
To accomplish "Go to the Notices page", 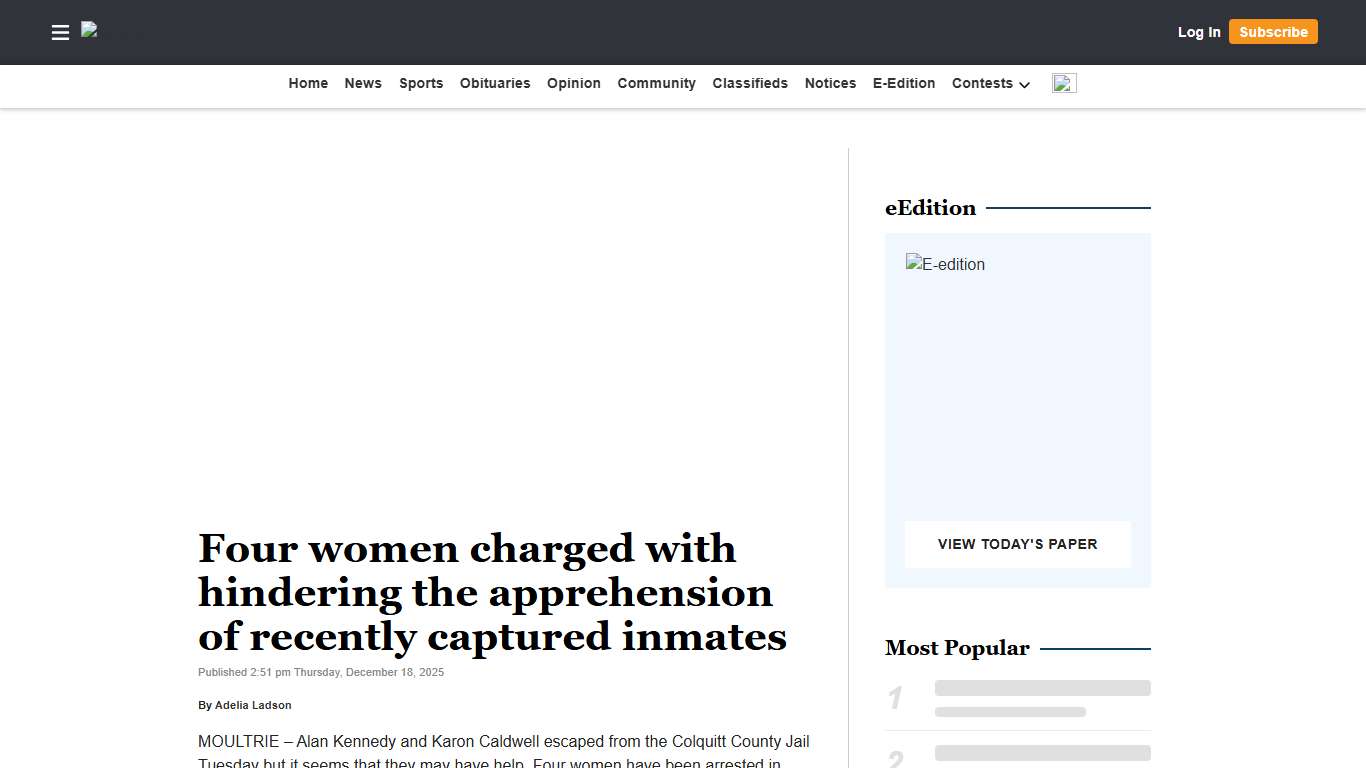I will coord(830,84).
